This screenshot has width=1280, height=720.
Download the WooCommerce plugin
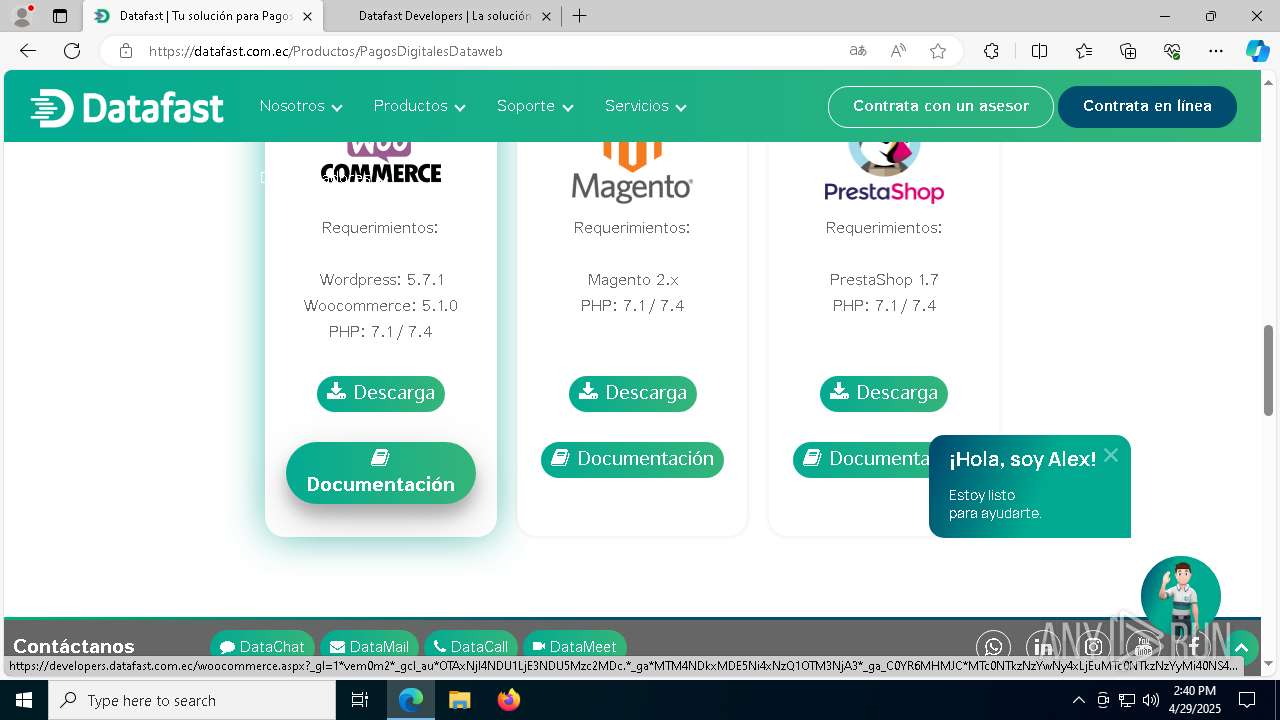point(381,393)
